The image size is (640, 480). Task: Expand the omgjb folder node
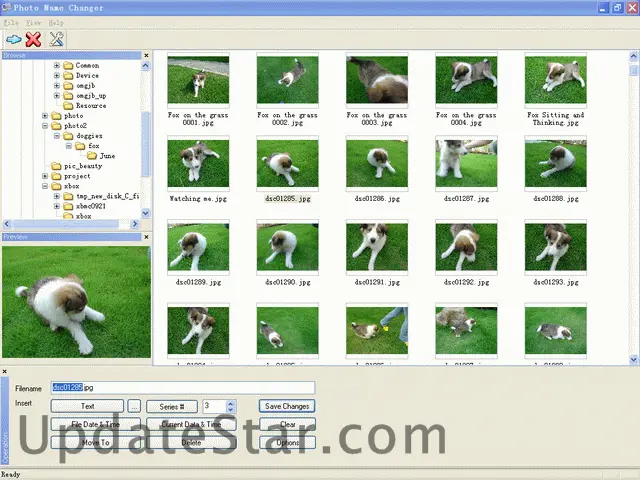pyautogui.click(x=57, y=86)
